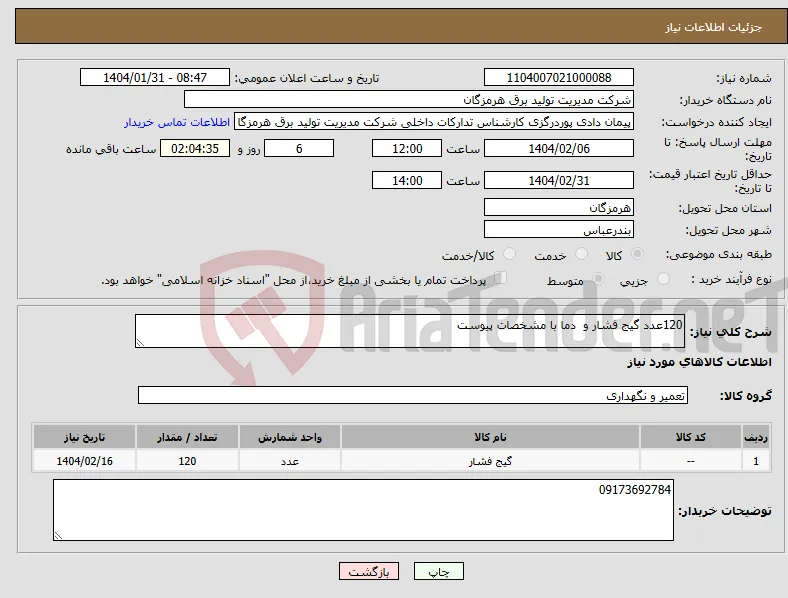Select the خدمت radio button

click(x=581, y=254)
